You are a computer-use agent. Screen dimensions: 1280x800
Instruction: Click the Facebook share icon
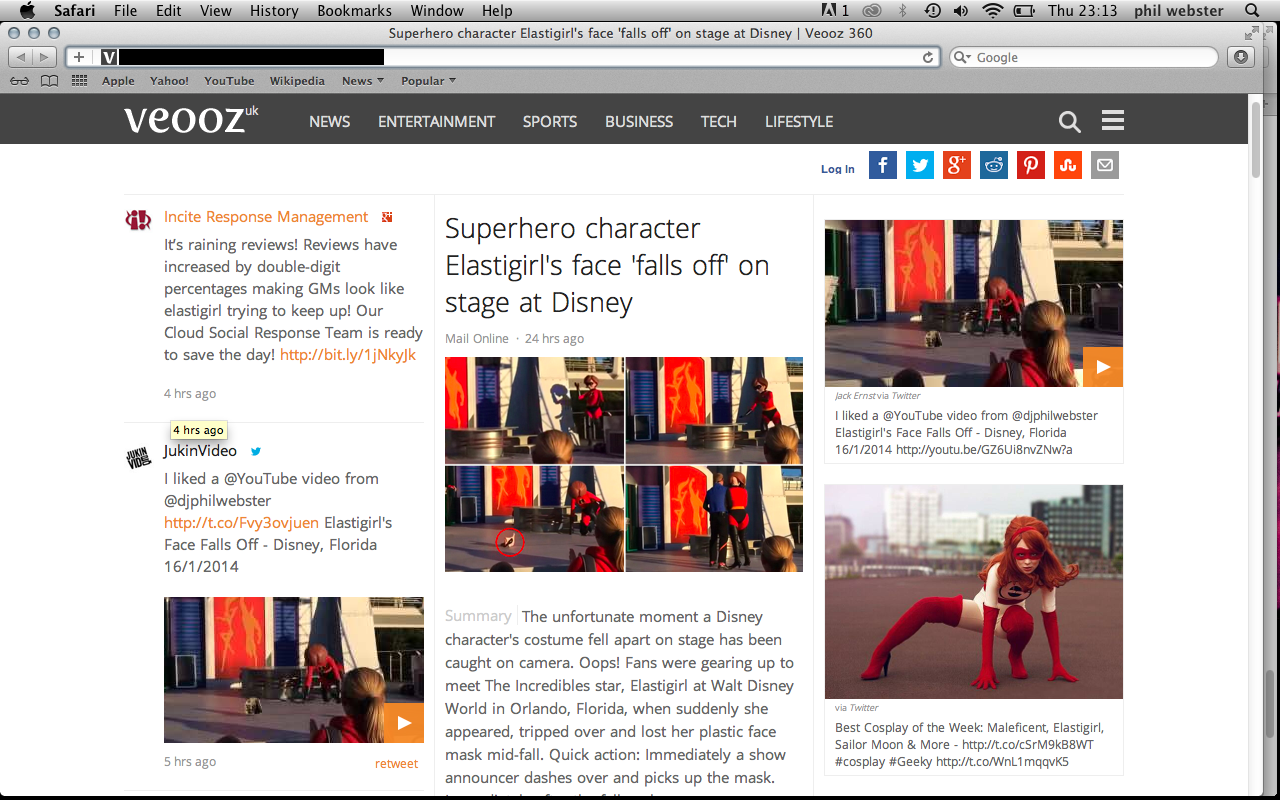pyautogui.click(x=882, y=165)
